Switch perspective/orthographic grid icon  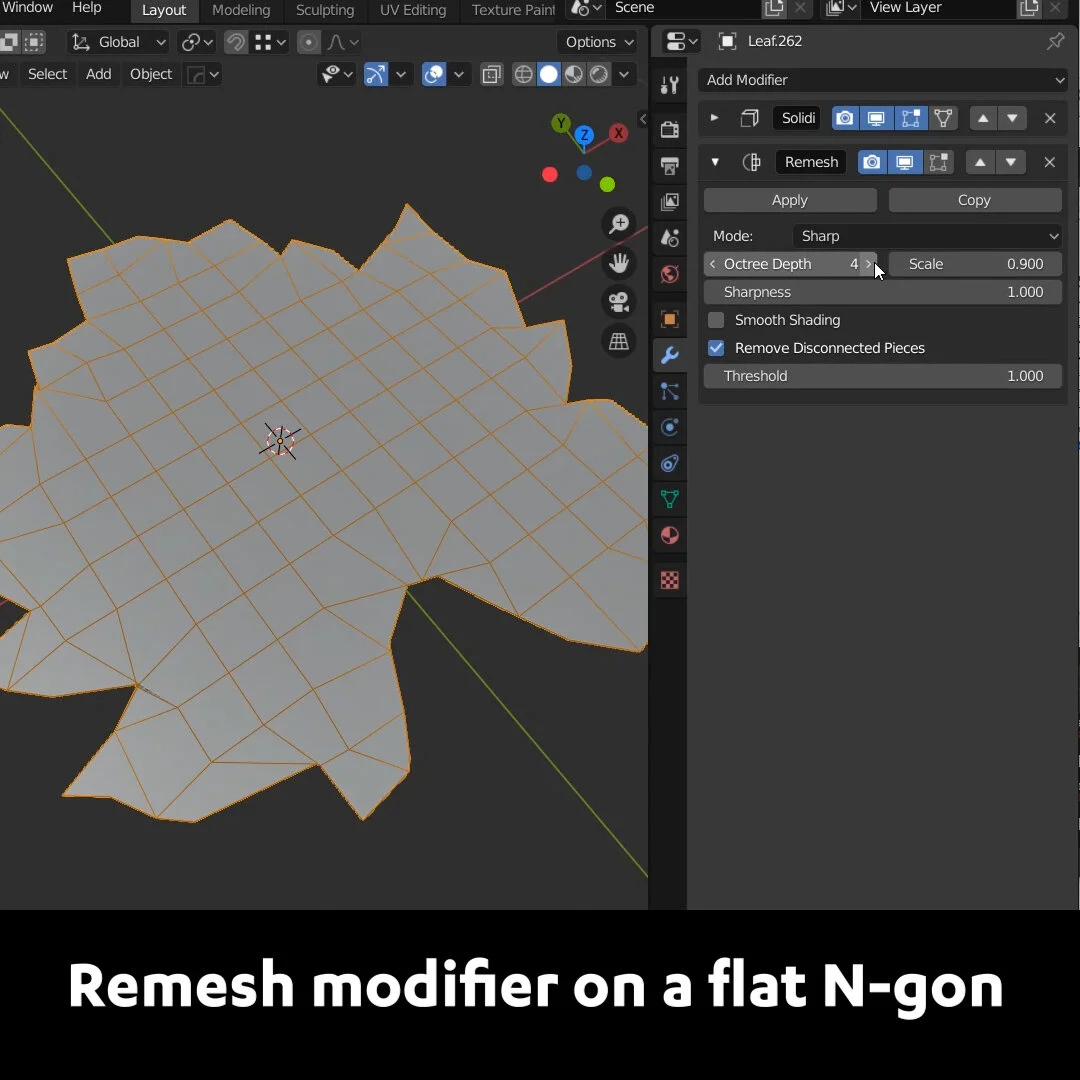(619, 341)
